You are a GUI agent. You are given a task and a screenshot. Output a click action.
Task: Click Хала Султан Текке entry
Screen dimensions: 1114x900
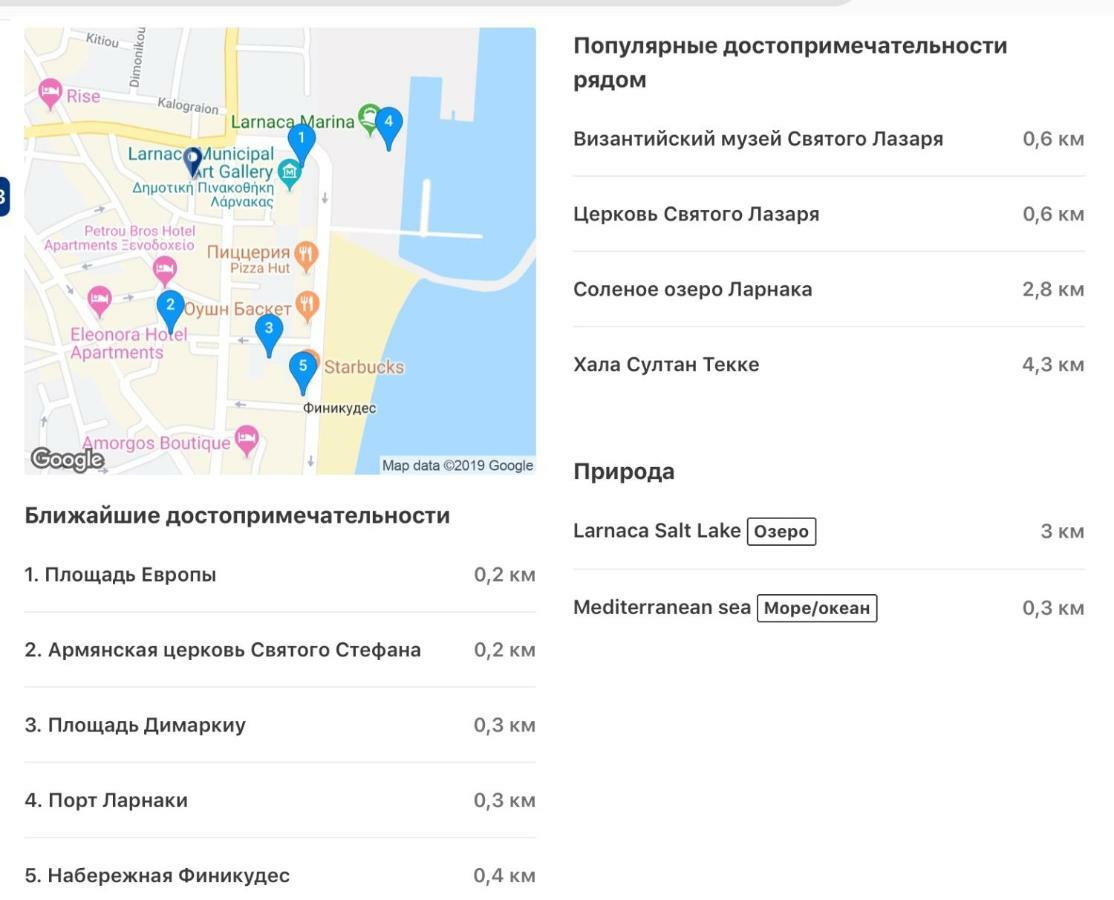[x=828, y=364]
